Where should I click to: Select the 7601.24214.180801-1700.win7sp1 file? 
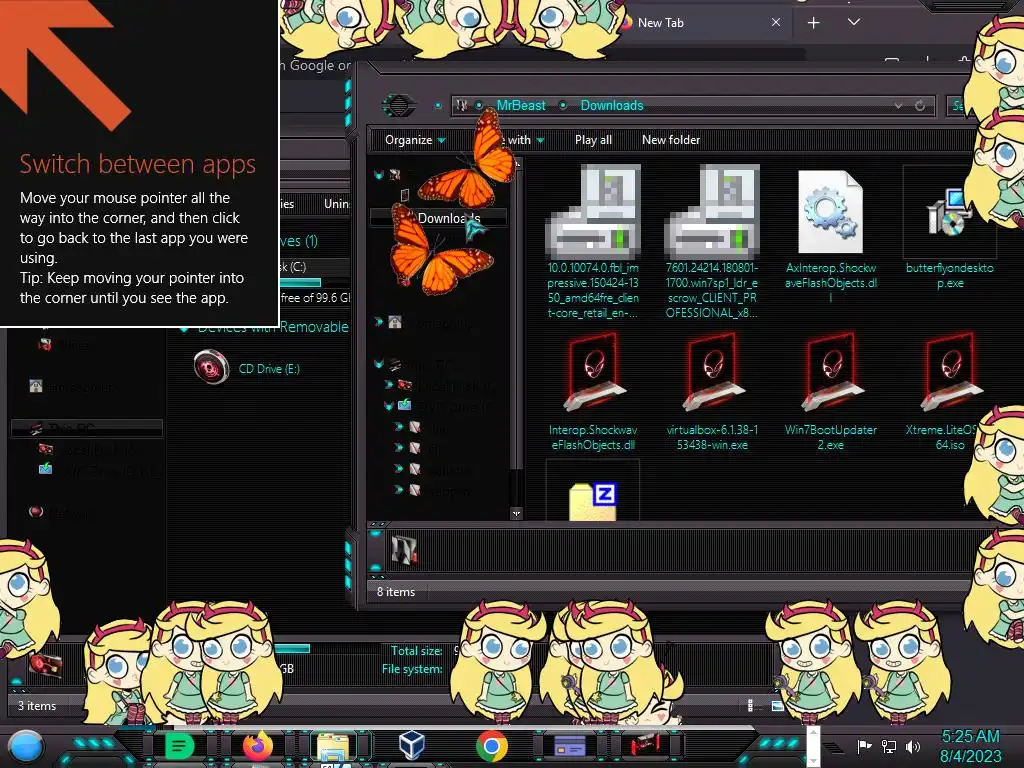(x=712, y=242)
